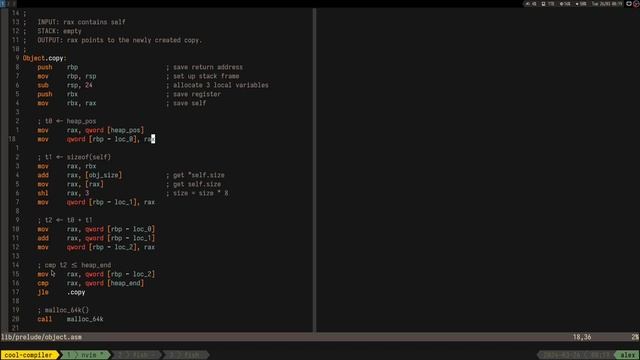The height and width of the screenshot is (360, 640).
Task: Click current line number 18 in the gutter
Action: (12, 139)
